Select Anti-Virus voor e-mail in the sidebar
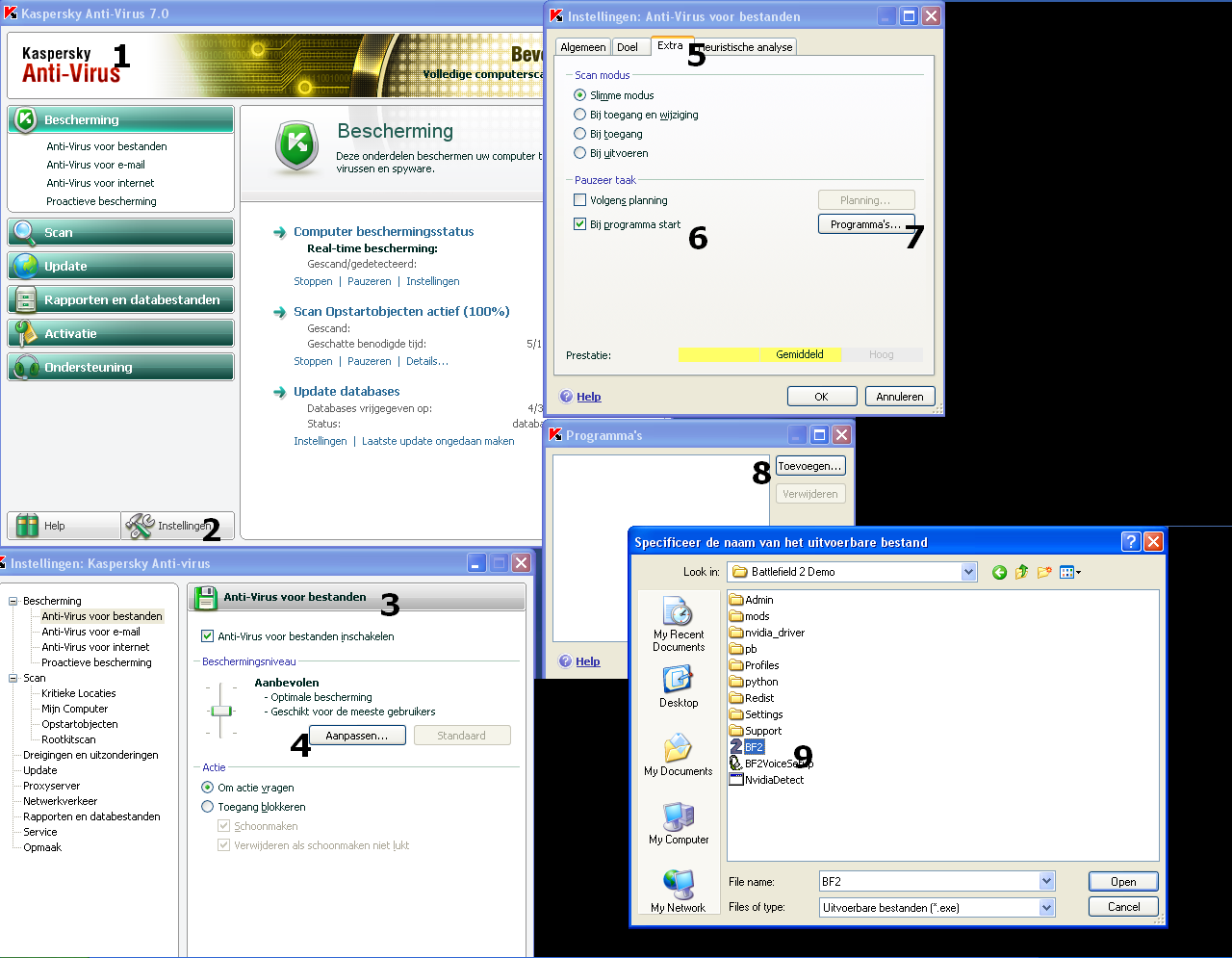Screen dimensions: 1232x958 (x=95, y=165)
